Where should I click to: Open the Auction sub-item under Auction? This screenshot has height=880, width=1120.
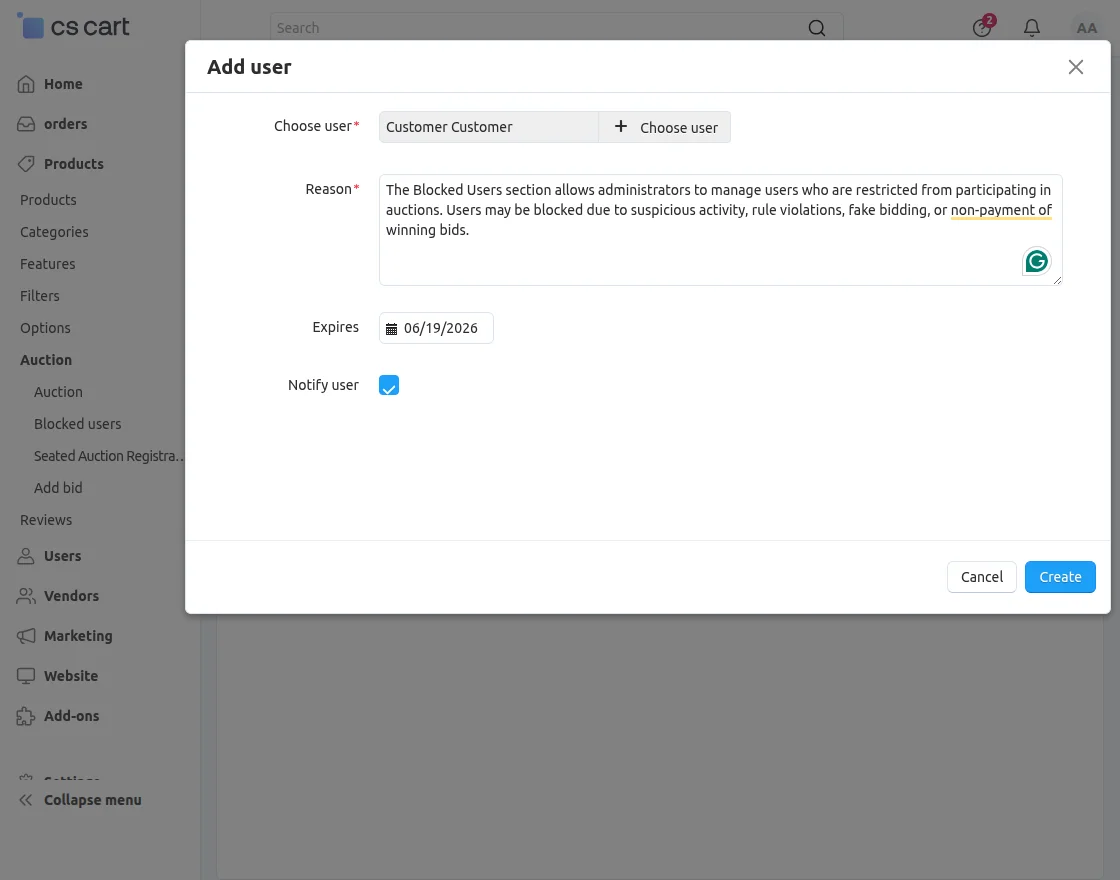pyautogui.click(x=58, y=391)
